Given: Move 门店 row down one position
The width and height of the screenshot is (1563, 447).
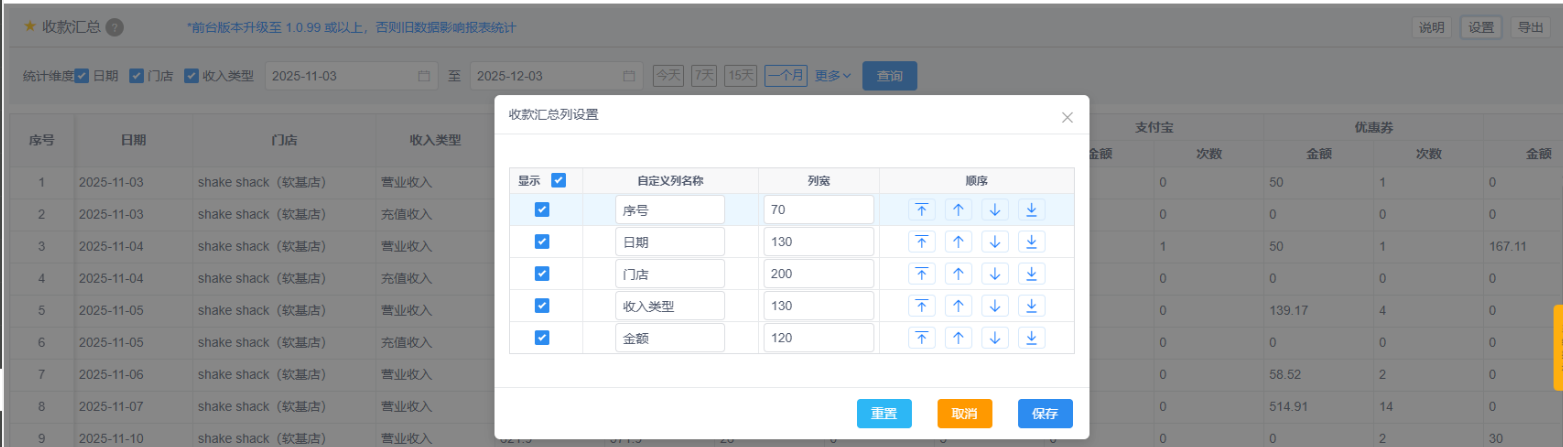Looking at the screenshot, I should (995, 273).
